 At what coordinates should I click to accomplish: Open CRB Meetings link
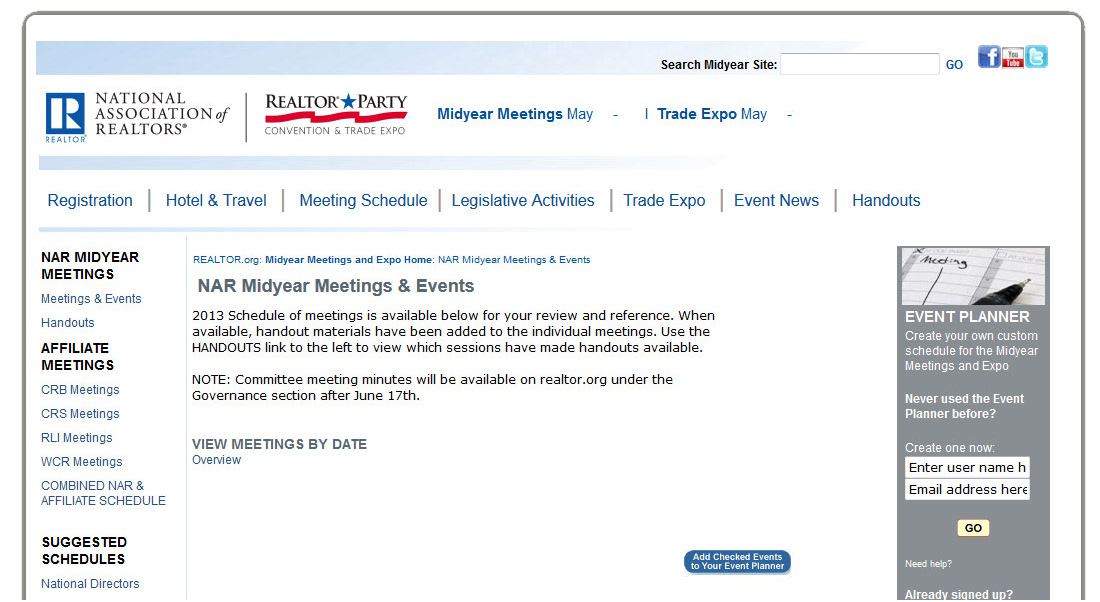pyautogui.click(x=80, y=390)
